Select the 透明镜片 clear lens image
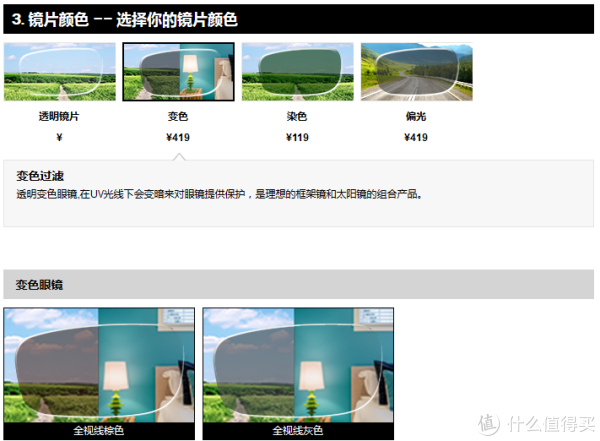The image size is (600, 441). 58,72
